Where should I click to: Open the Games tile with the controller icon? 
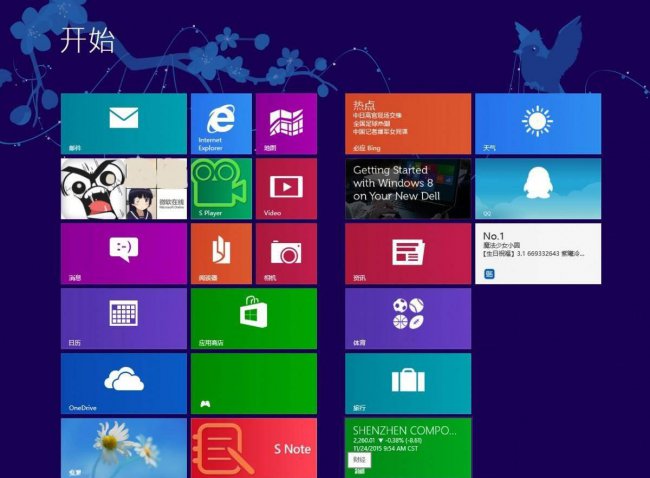[x=254, y=383]
